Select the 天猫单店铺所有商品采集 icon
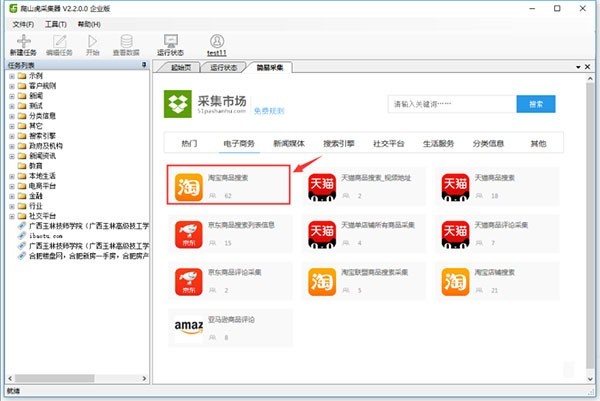 [322, 235]
